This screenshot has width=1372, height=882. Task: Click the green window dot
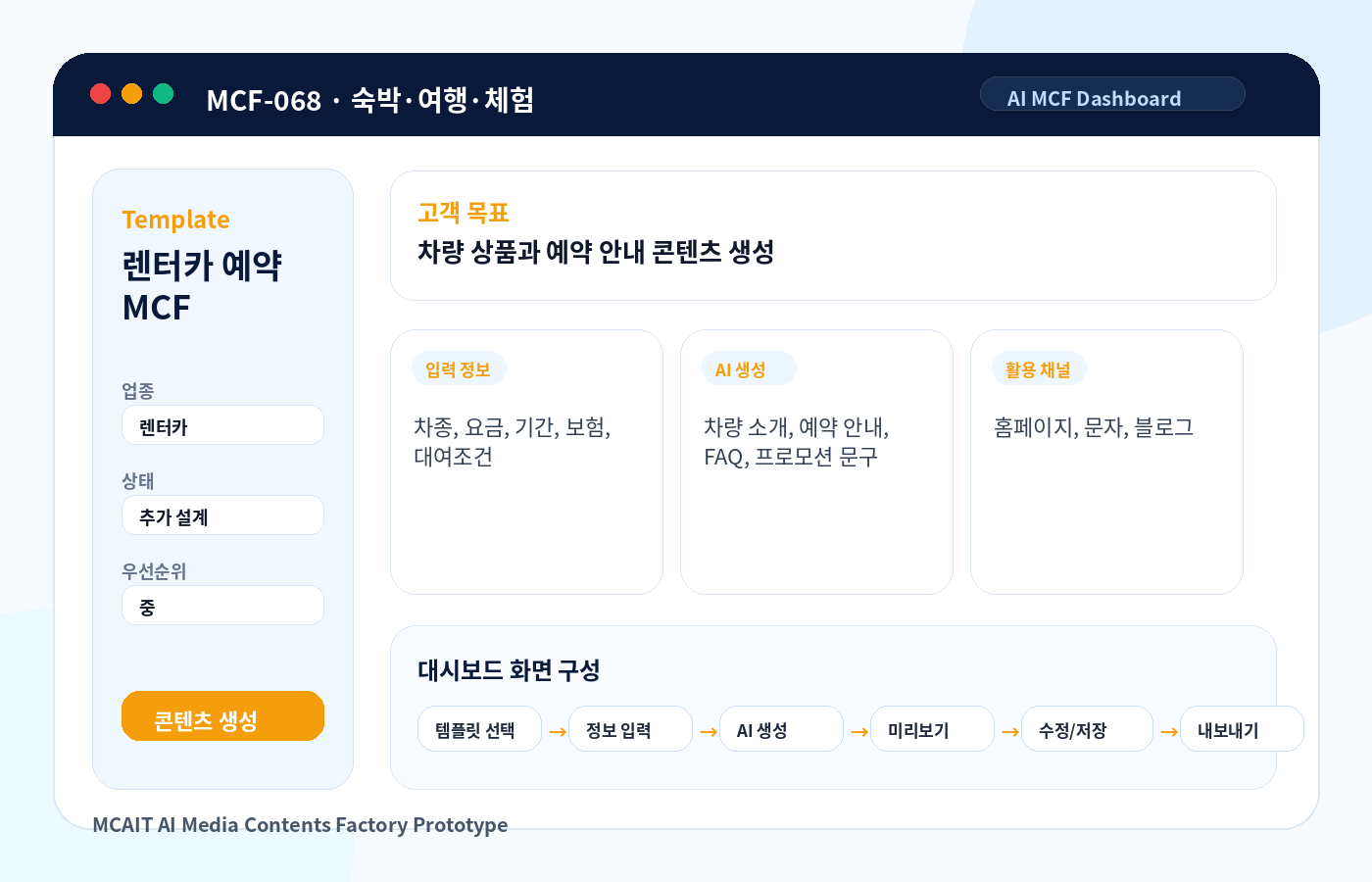pyautogui.click(x=164, y=93)
